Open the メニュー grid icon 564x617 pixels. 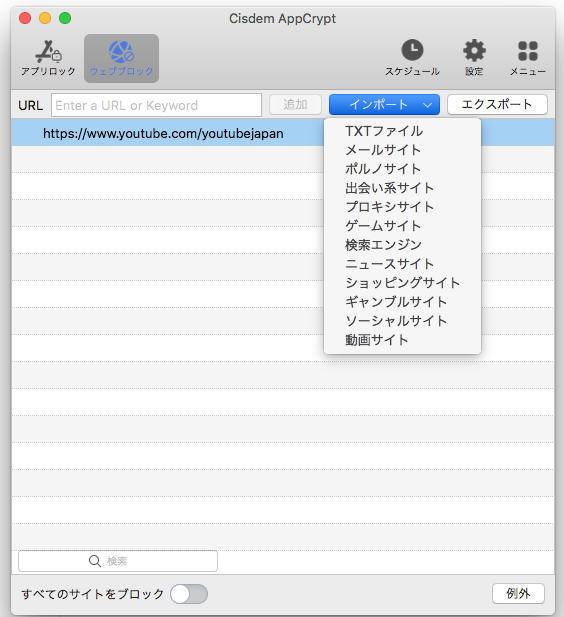click(x=528, y=51)
